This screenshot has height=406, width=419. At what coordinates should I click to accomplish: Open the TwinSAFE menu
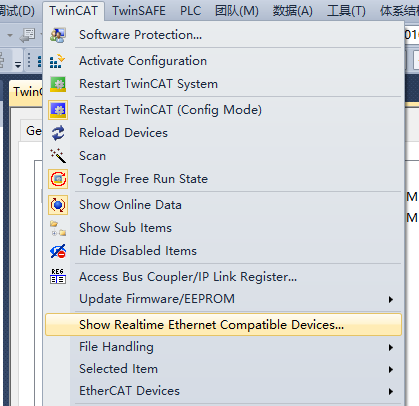139,11
